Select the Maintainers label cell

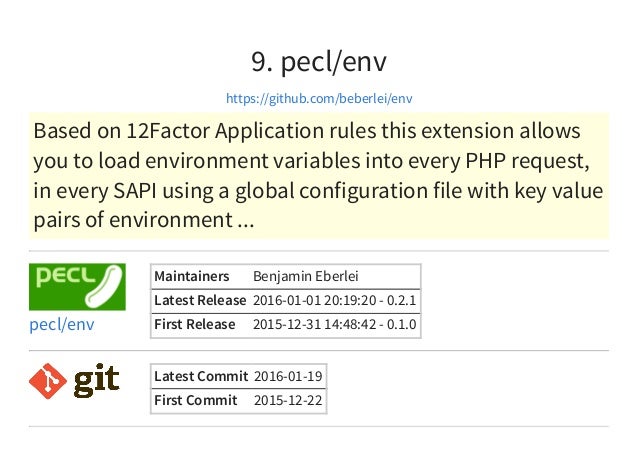[201, 277]
